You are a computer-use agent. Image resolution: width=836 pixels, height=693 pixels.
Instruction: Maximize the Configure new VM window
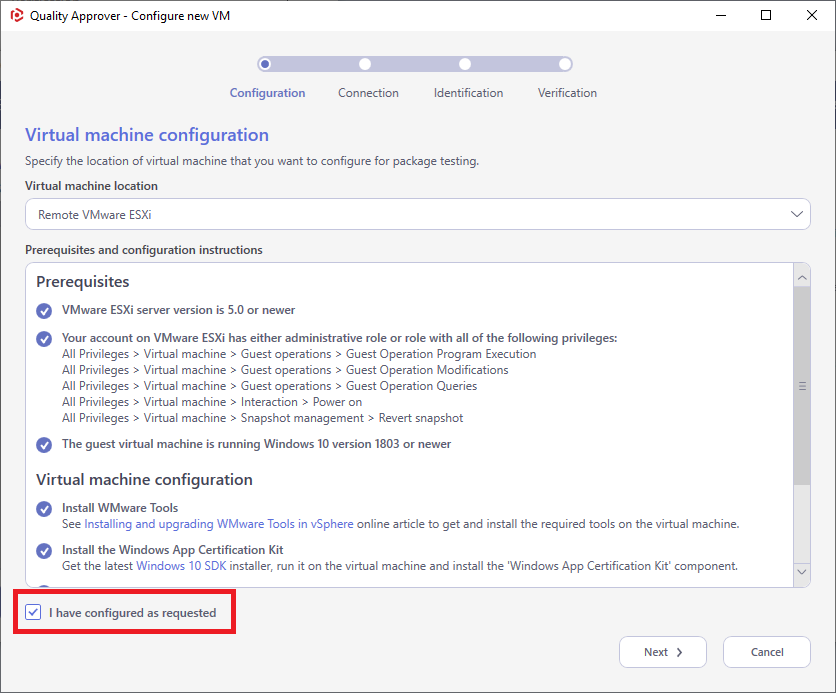[766, 15]
